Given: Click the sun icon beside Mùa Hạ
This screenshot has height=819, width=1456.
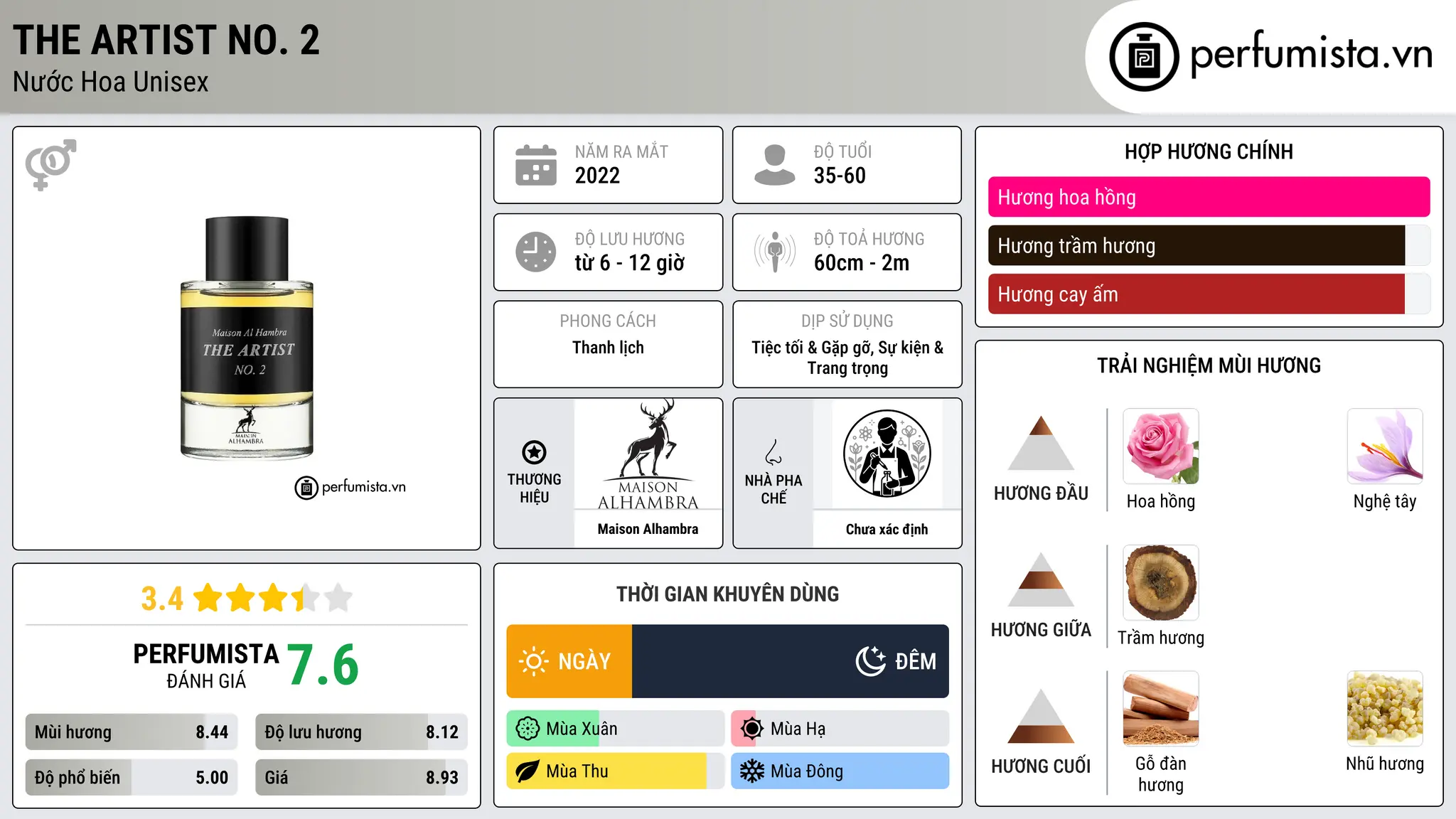Looking at the screenshot, I should (x=752, y=729).
